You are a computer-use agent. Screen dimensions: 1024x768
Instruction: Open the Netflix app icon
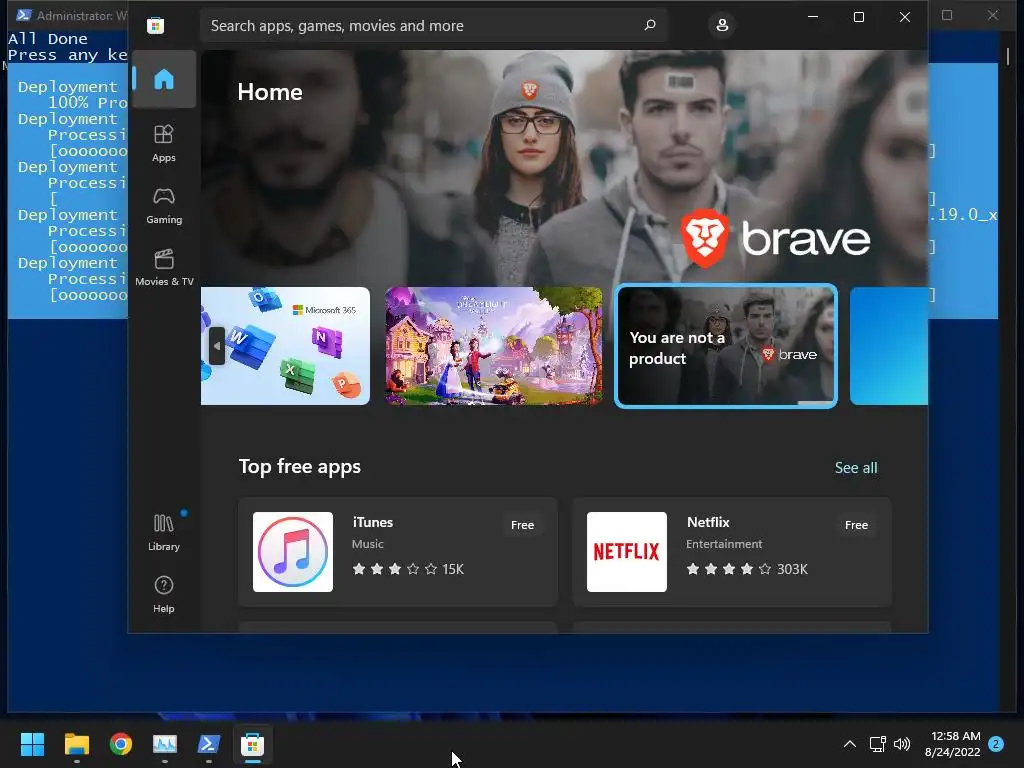click(627, 552)
